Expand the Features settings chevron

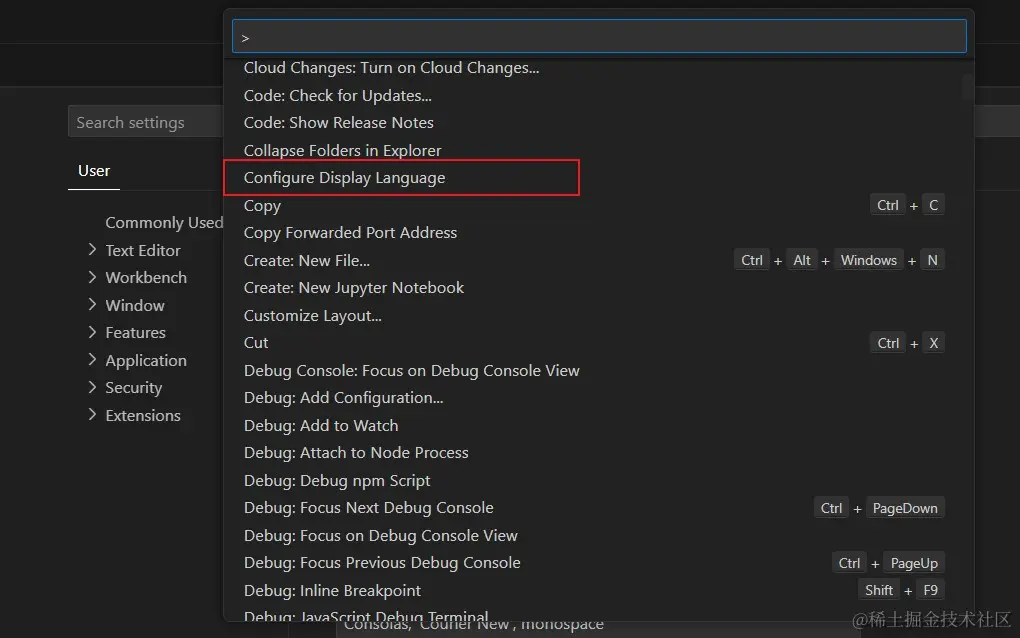tap(92, 332)
